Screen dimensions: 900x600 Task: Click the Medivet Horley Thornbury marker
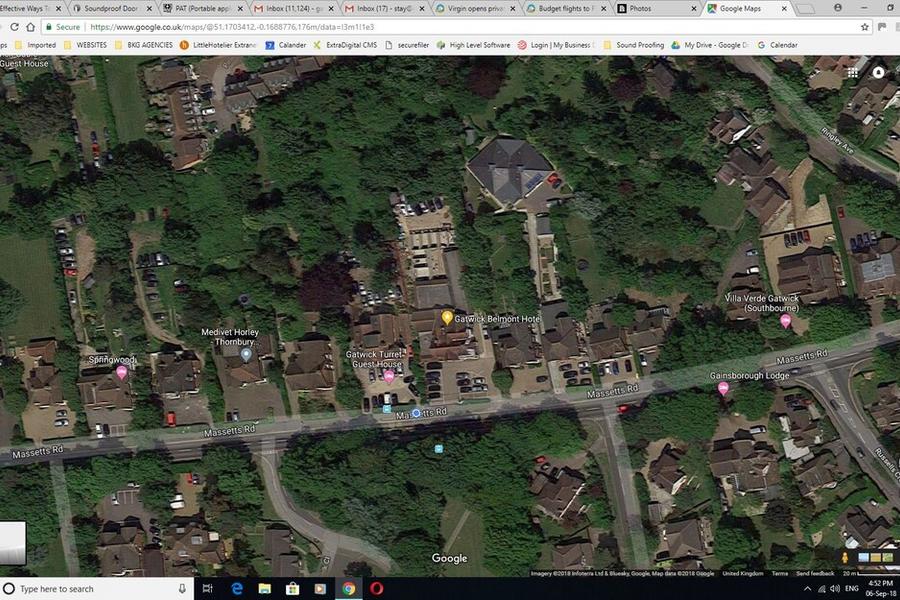[x=246, y=354]
